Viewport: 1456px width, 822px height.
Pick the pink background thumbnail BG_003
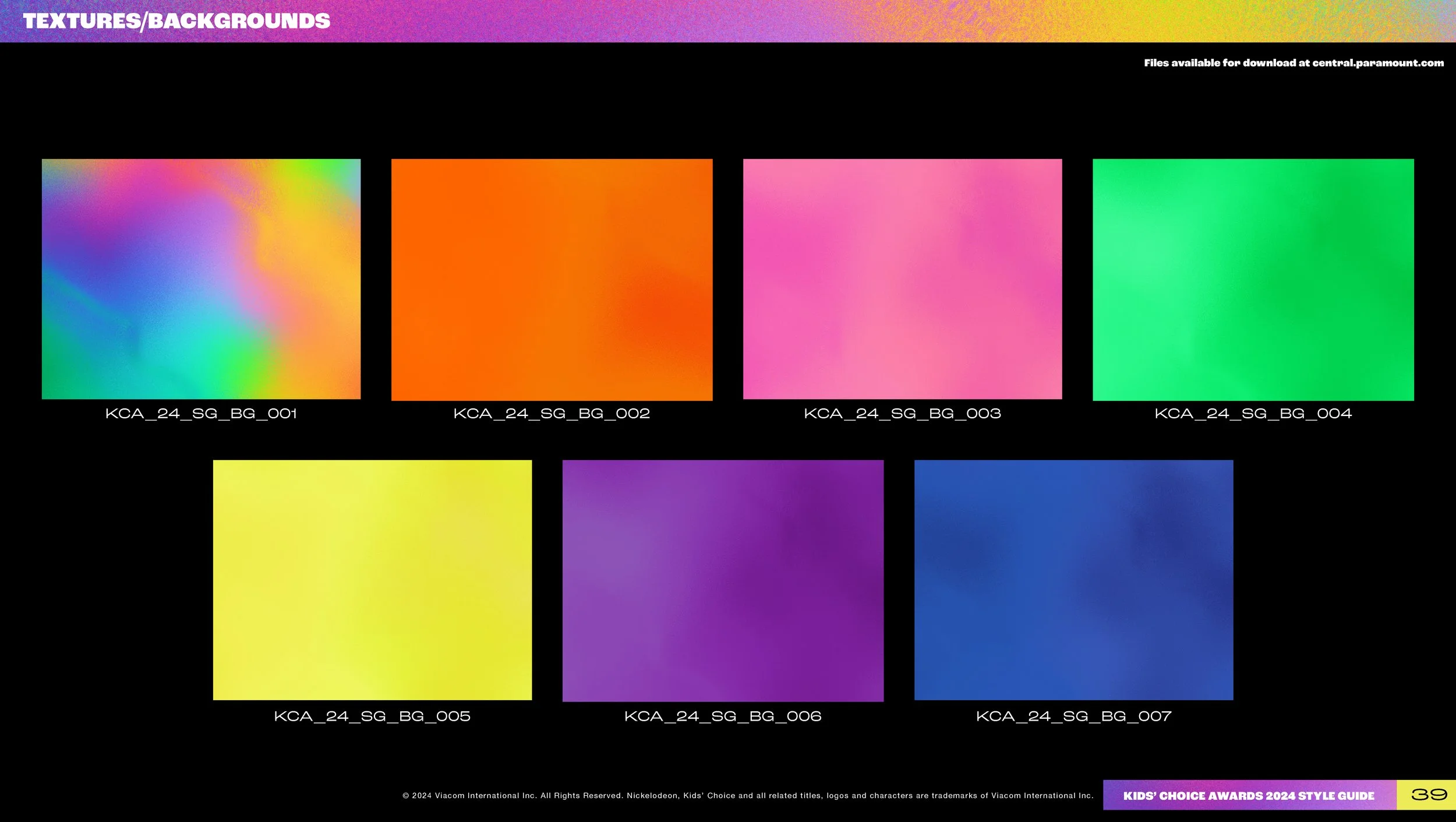coord(902,279)
